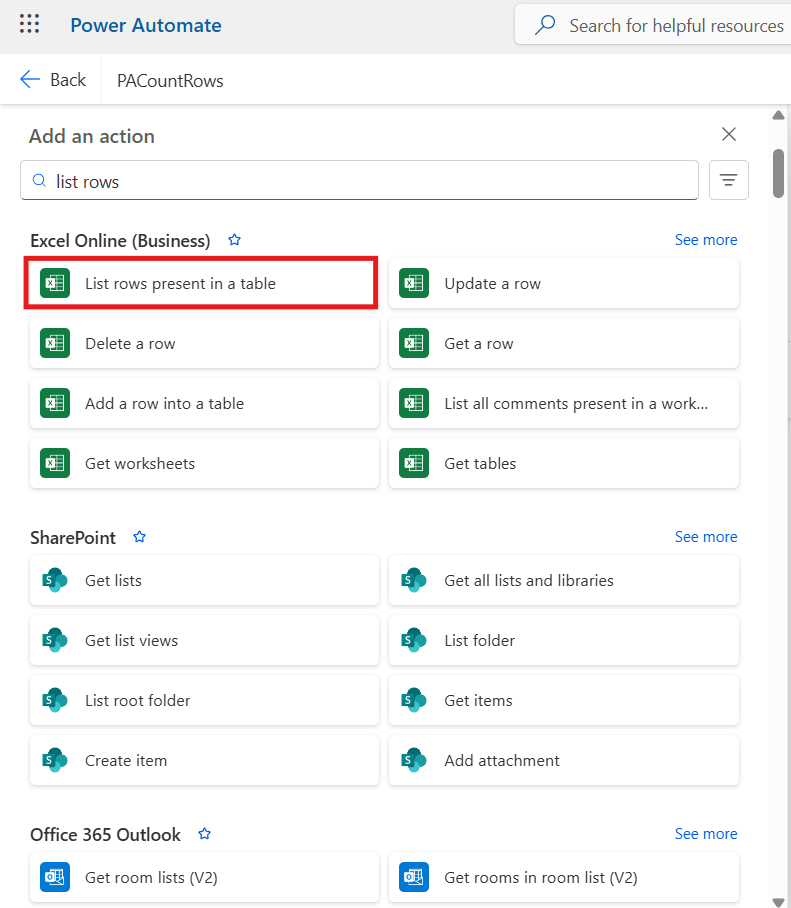Show more Office 365 Outlook actions
791x908 pixels.
coord(705,834)
